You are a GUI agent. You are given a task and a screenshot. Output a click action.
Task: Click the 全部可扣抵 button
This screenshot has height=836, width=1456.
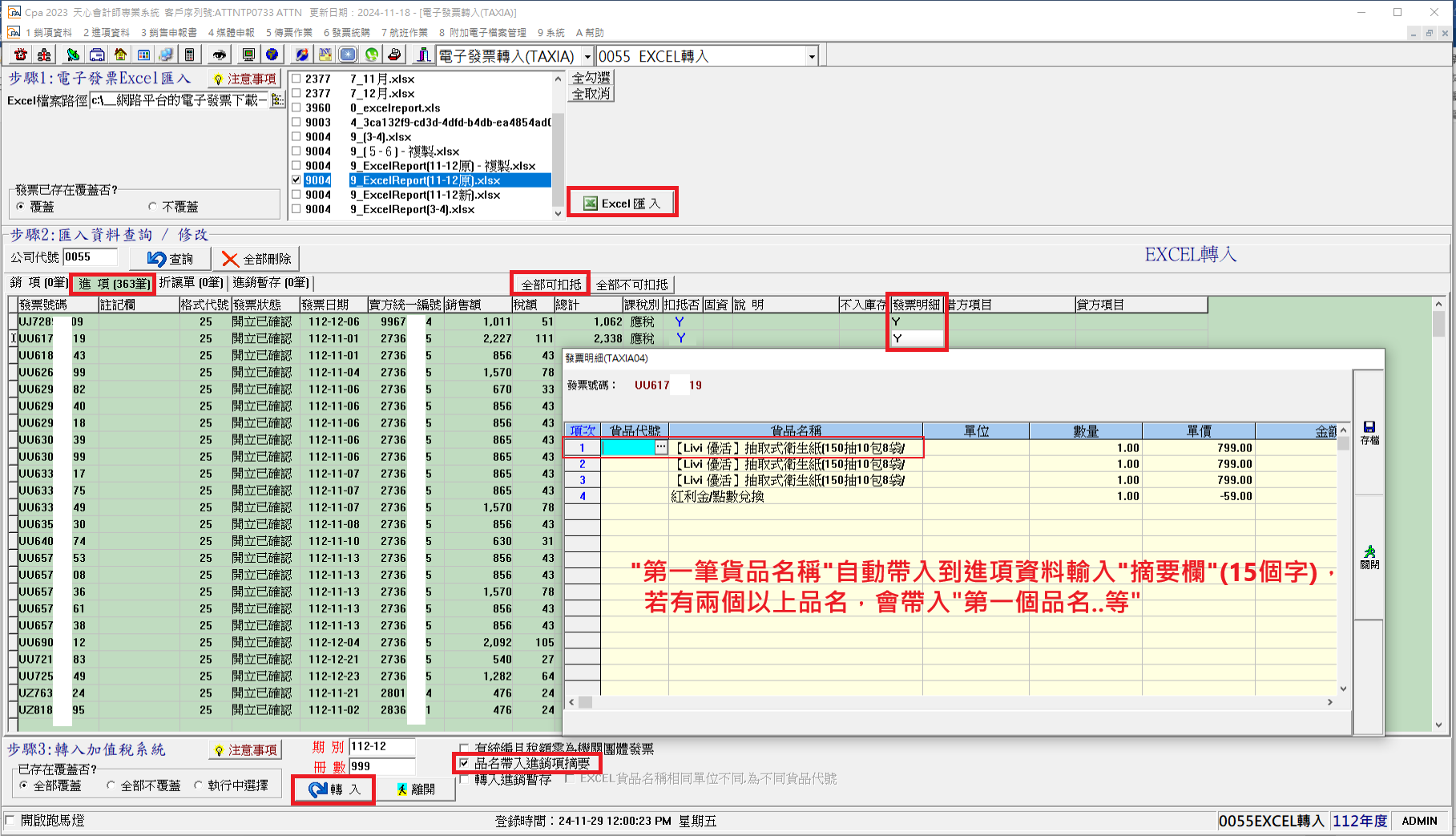click(x=551, y=284)
